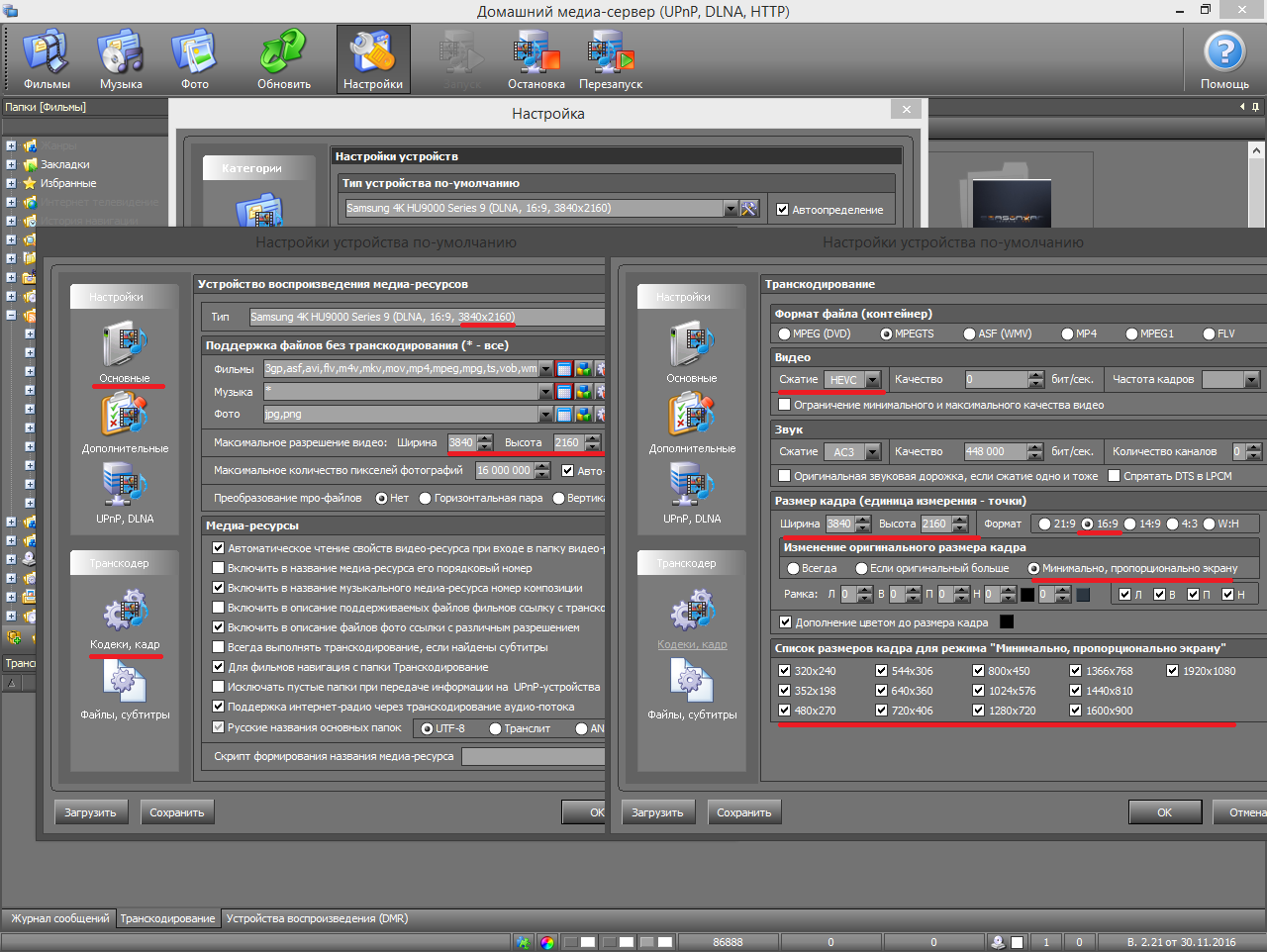Expand the Частота кадров dropdown

click(x=1251, y=380)
